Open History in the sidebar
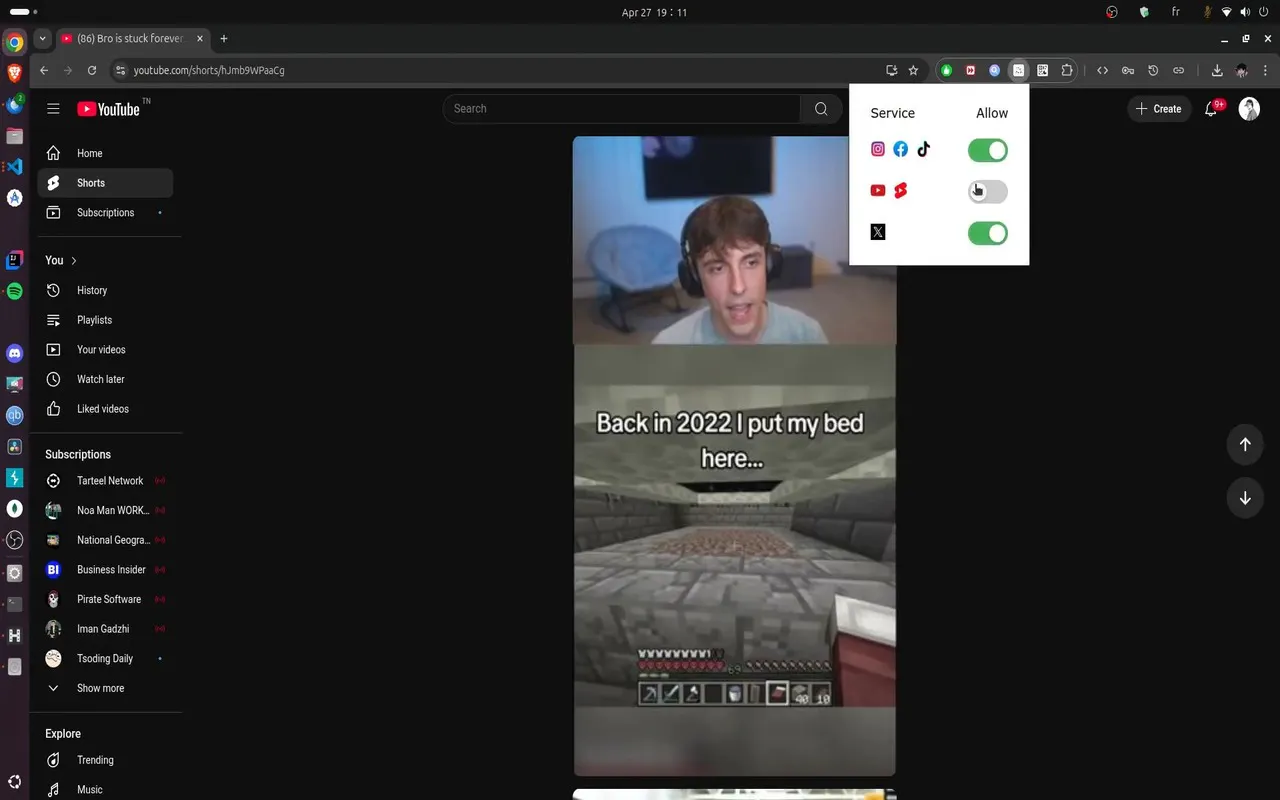 (106, 290)
